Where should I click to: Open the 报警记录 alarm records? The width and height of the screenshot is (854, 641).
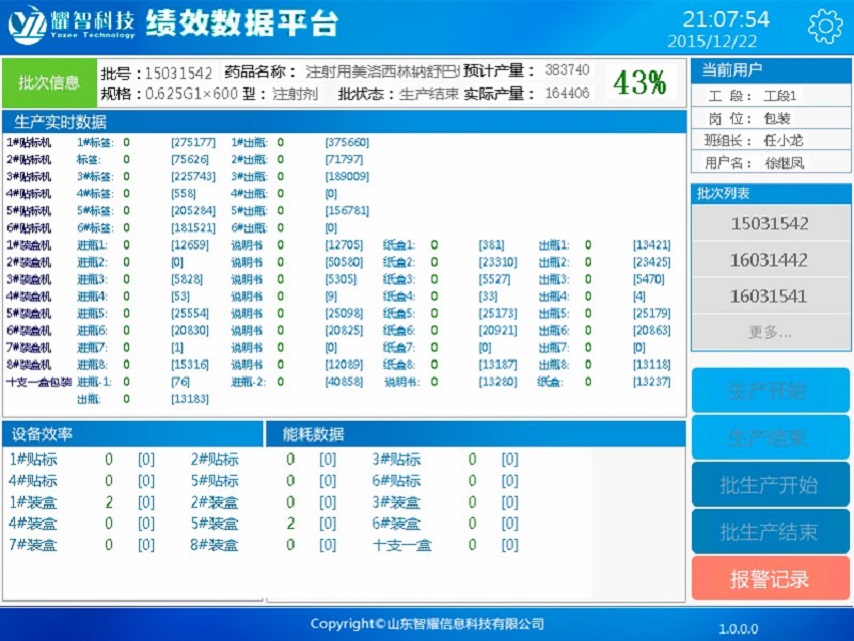click(769, 579)
